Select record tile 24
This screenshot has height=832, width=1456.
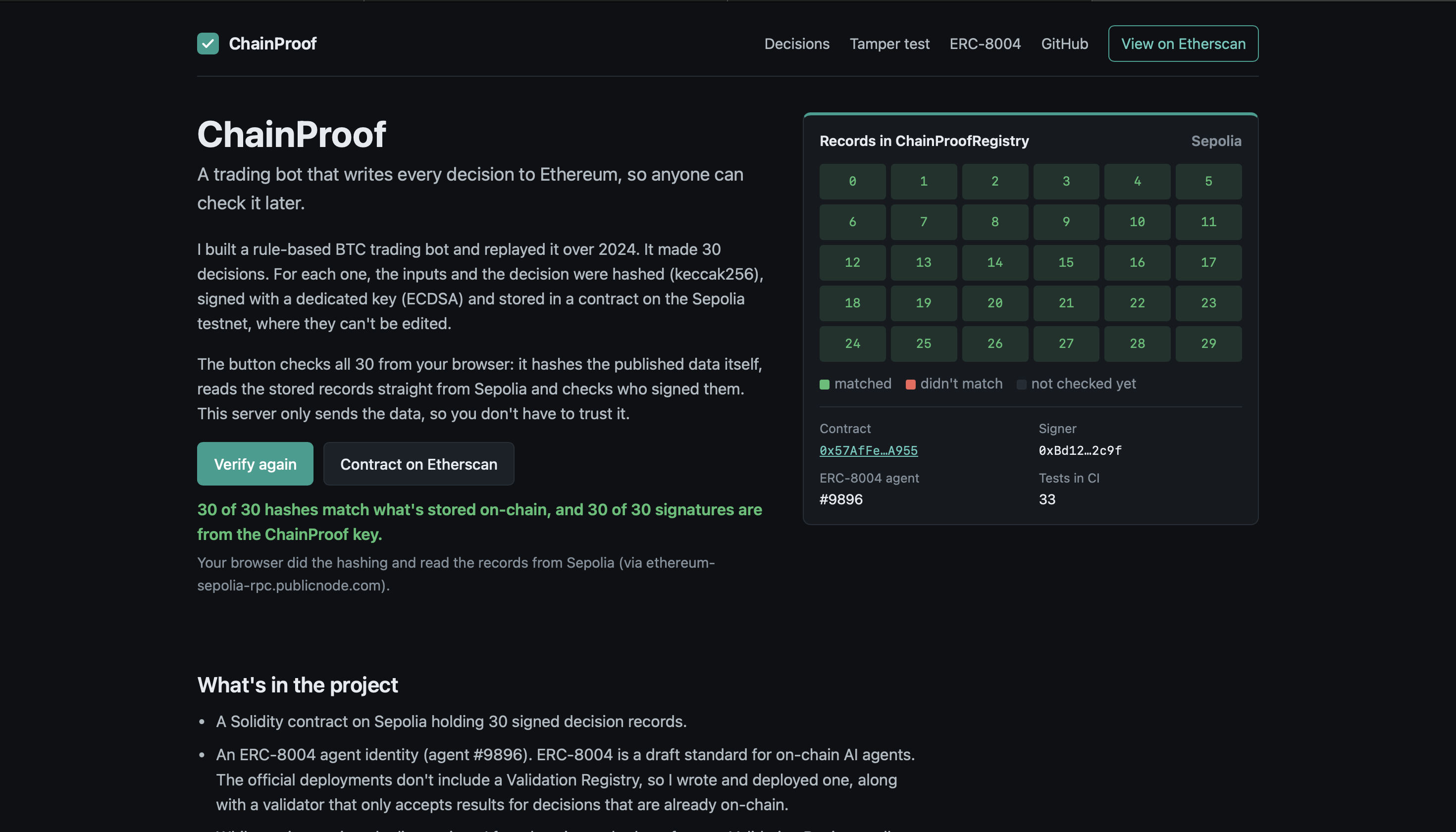tap(852, 343)
